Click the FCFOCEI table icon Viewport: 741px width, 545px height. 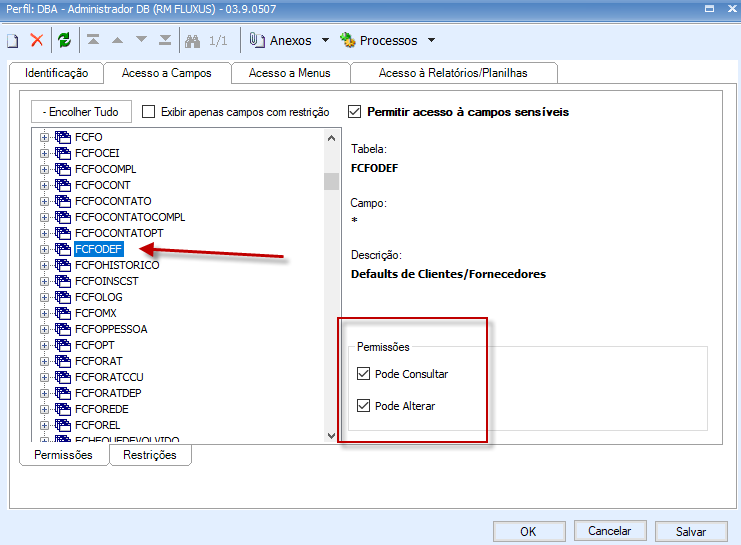coord(63,153)
